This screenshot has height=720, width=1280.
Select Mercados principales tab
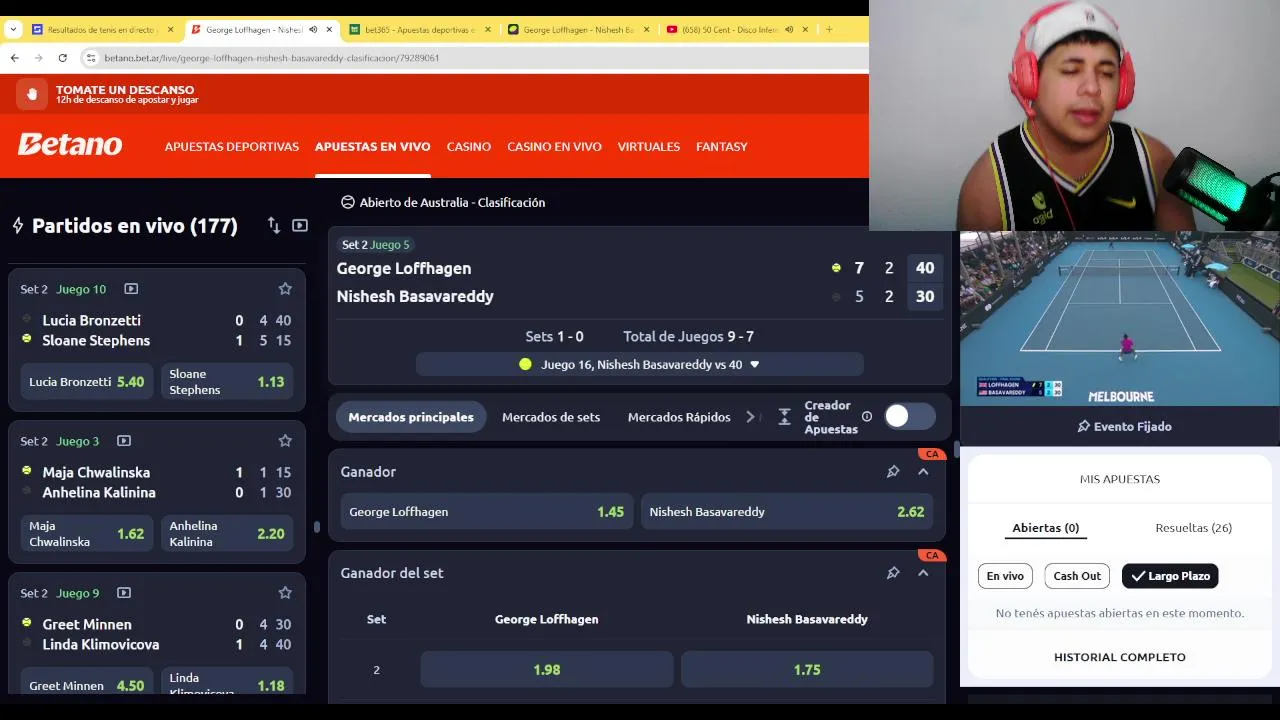tap(411, 417)
